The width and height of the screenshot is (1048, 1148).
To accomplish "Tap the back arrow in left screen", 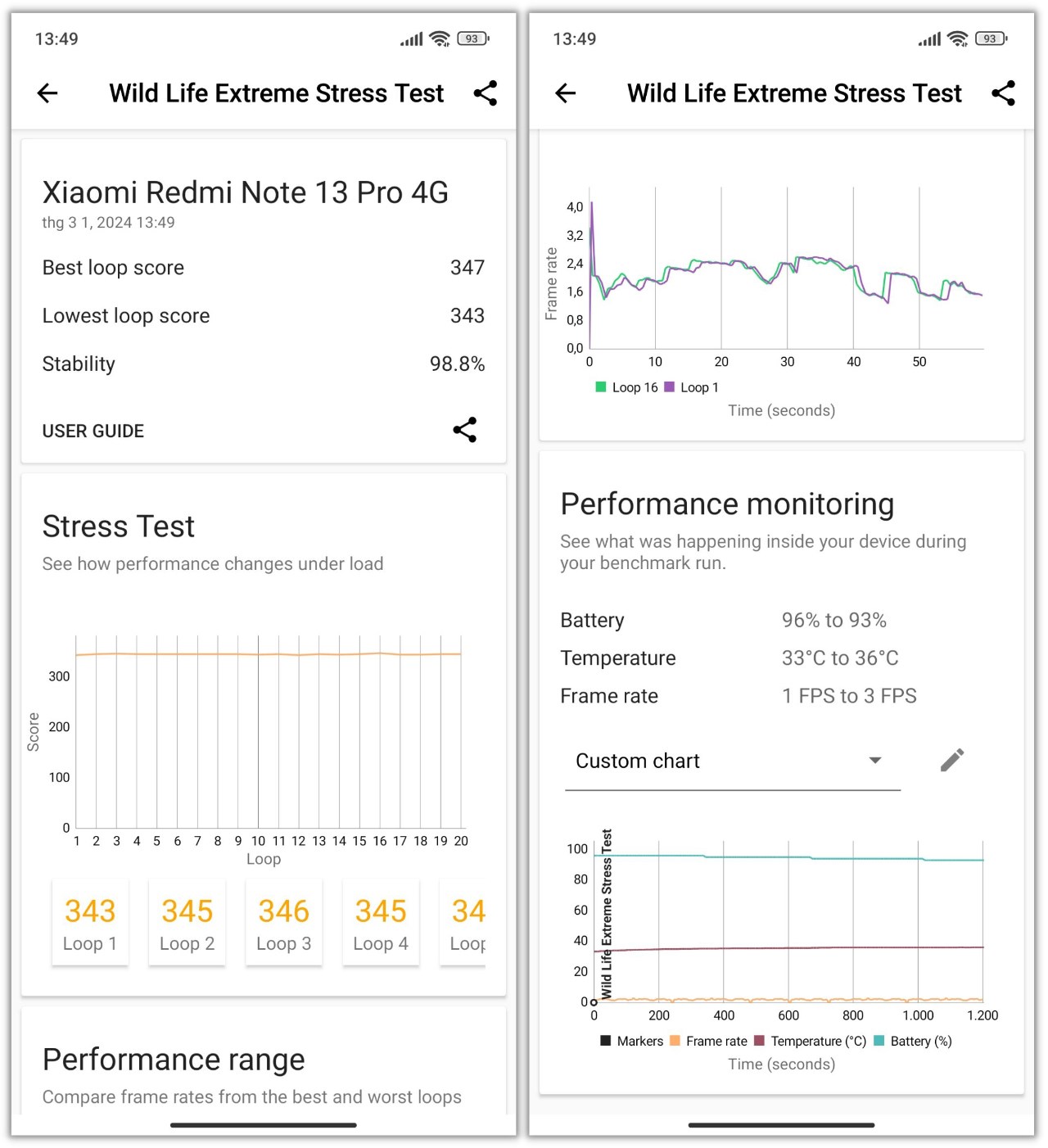I will point(47,93).
